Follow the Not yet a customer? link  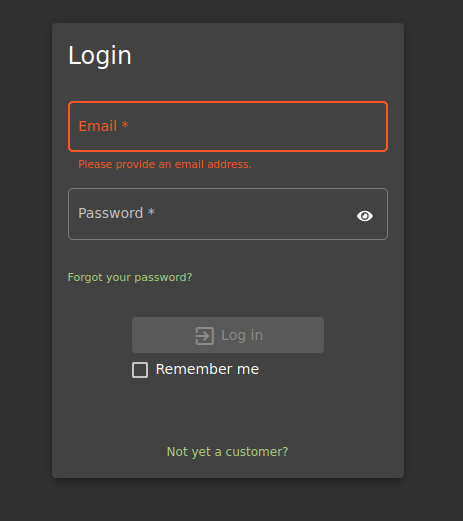pyautogui.click(x=227, y=452)
